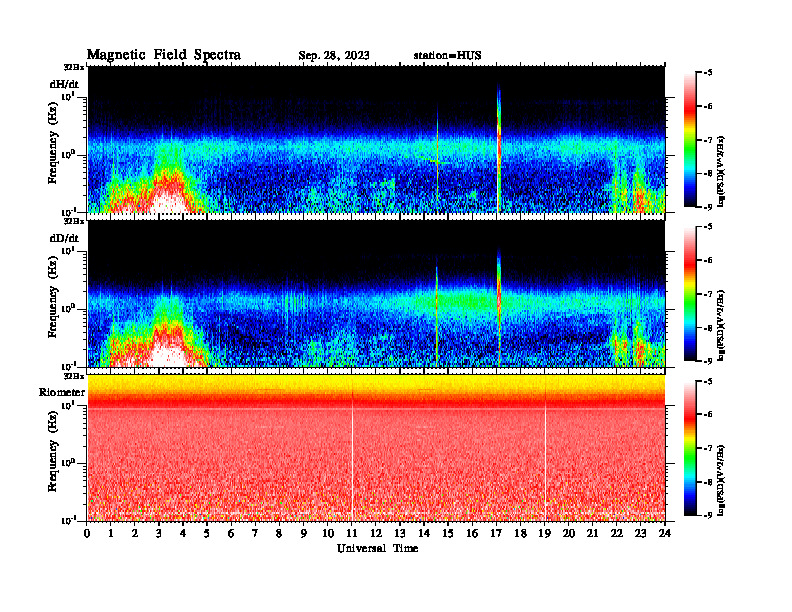Click the hour tick label "12" on time axis
792x612 pixels.
point(376,534)
